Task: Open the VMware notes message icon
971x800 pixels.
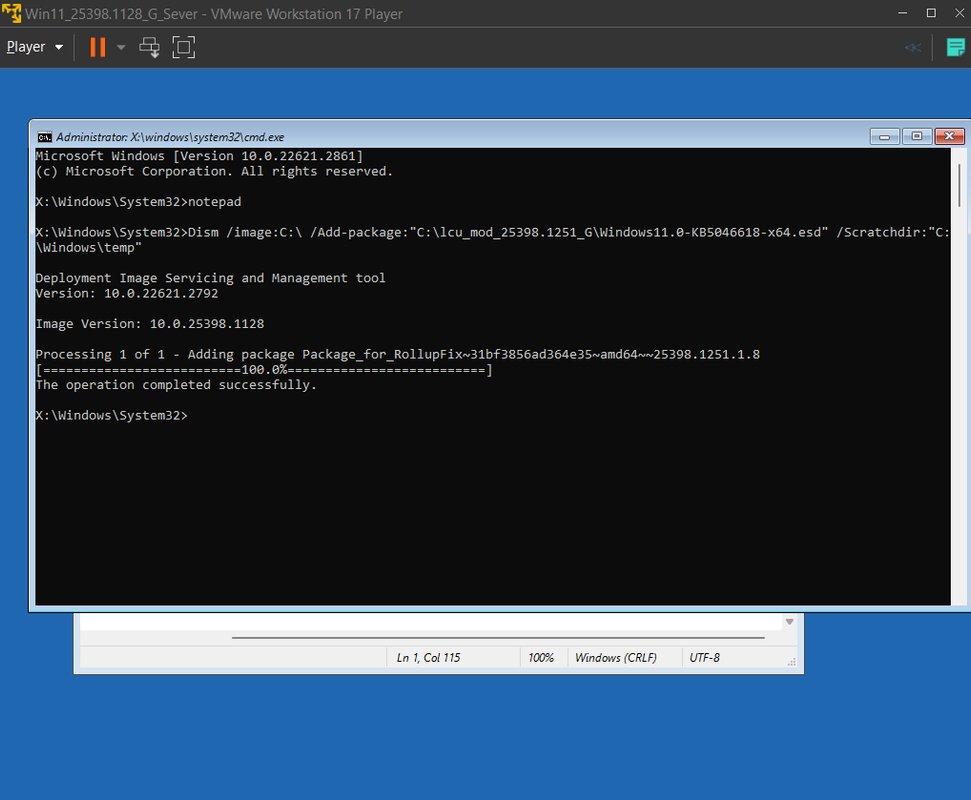Action: [x=956, y=47]
